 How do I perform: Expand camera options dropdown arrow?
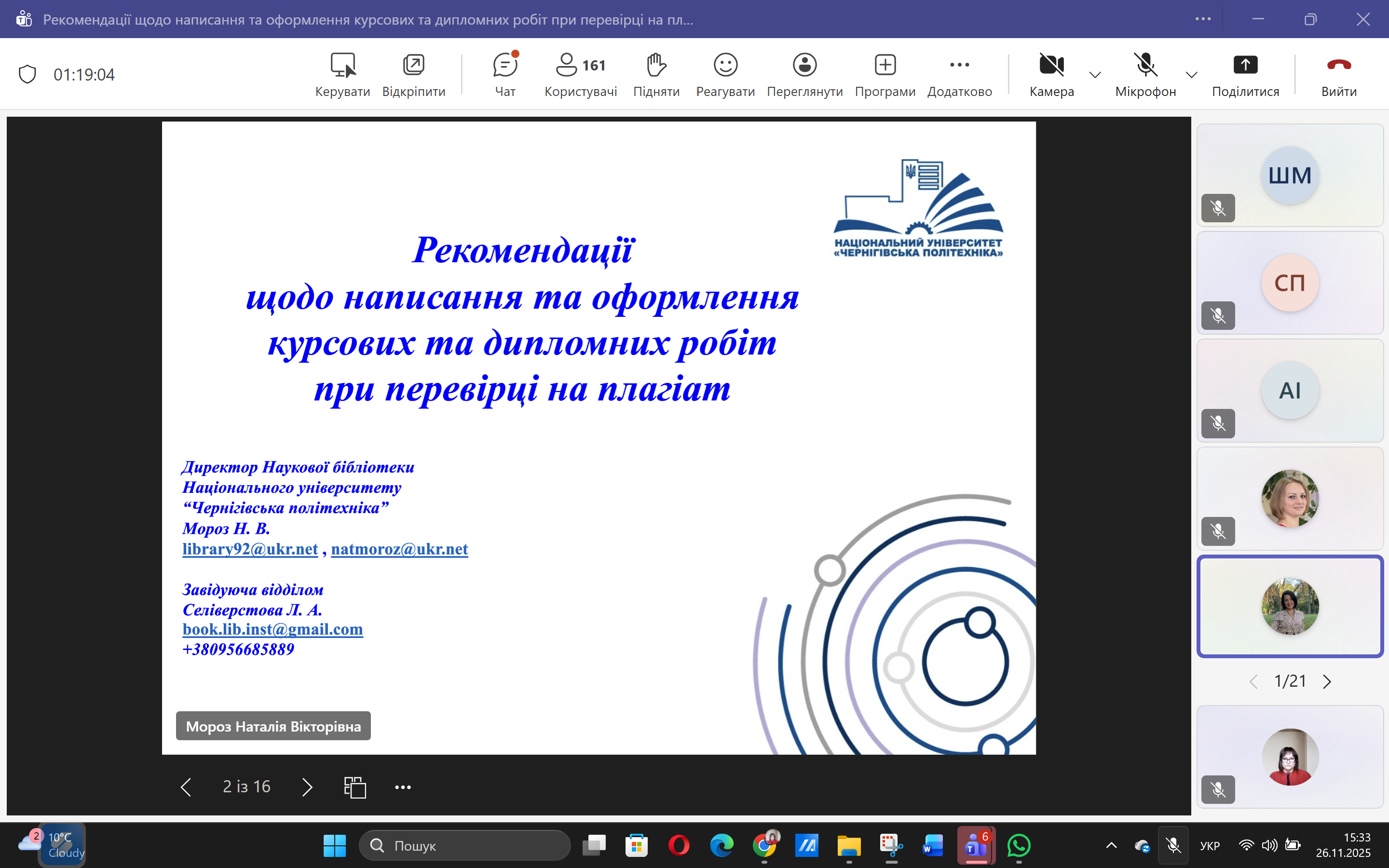1095,75
